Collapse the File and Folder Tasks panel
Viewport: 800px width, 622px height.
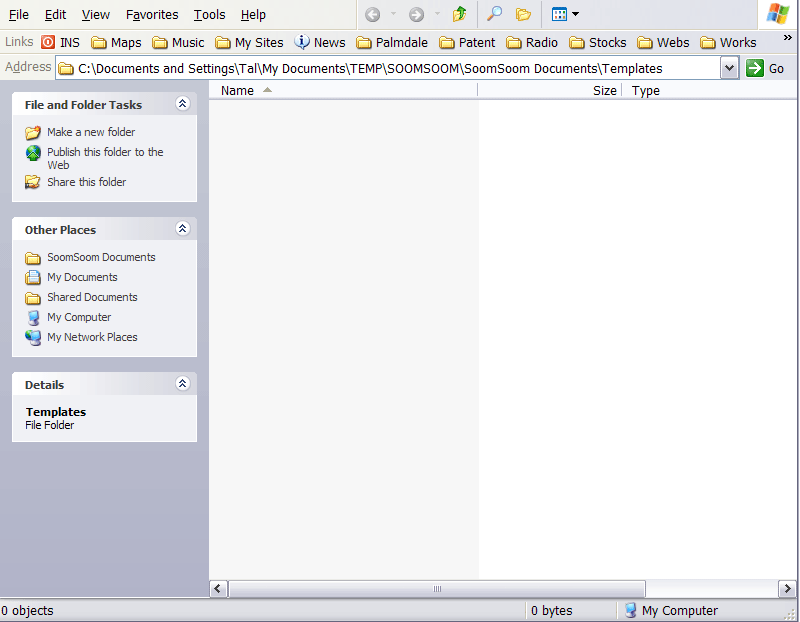183,104
